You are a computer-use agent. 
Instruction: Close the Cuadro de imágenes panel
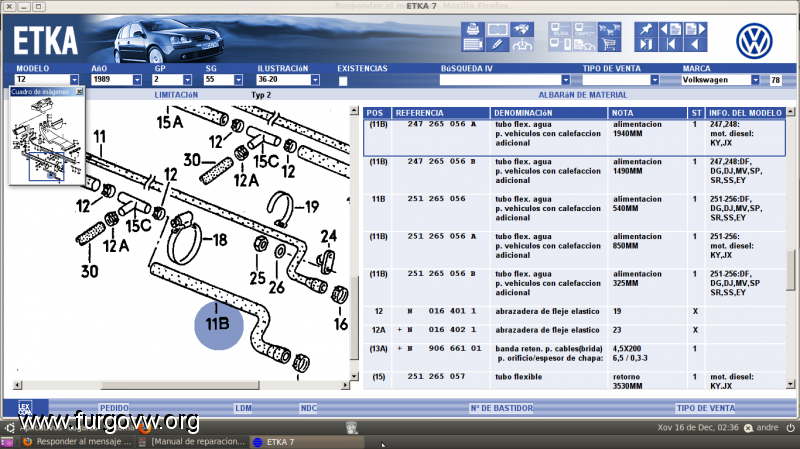(x=79, y=91)
